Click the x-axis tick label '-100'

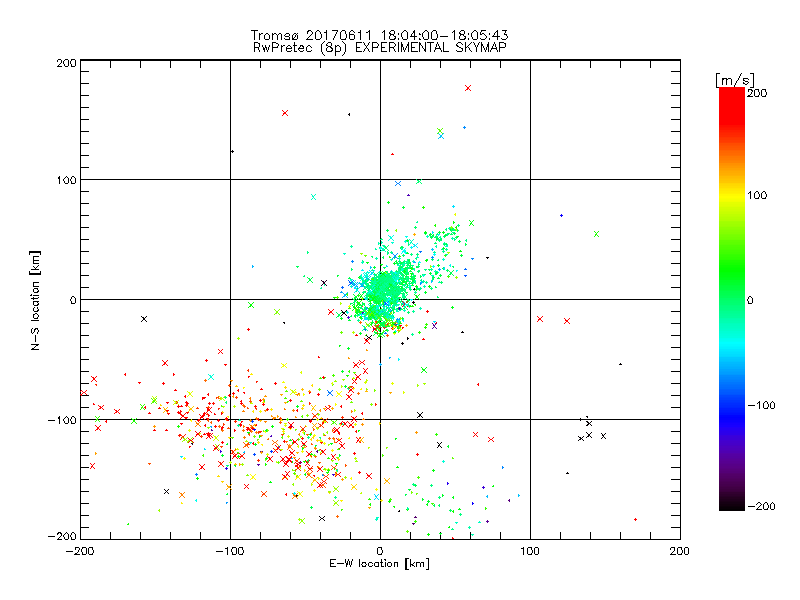tap(230, 551)
